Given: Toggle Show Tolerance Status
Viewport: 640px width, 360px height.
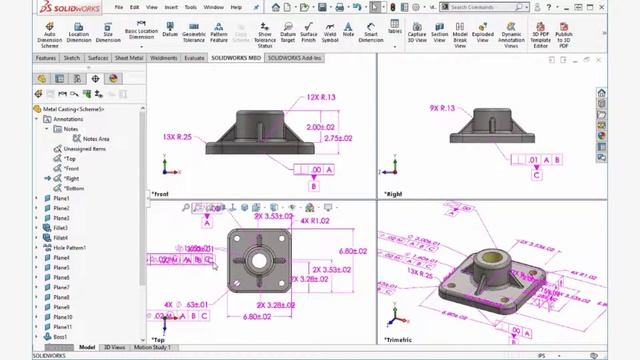Looking at the screenshot, I should tap(264, 35).
